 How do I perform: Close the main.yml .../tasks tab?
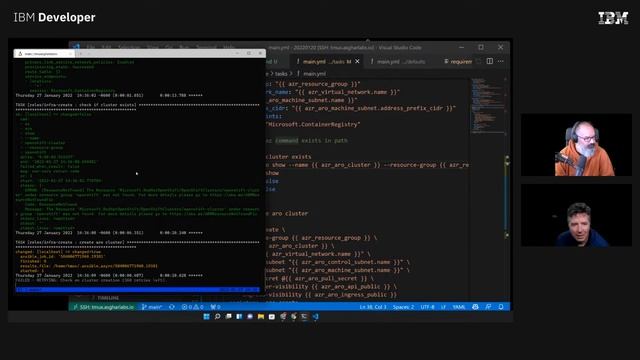[358, 62]
